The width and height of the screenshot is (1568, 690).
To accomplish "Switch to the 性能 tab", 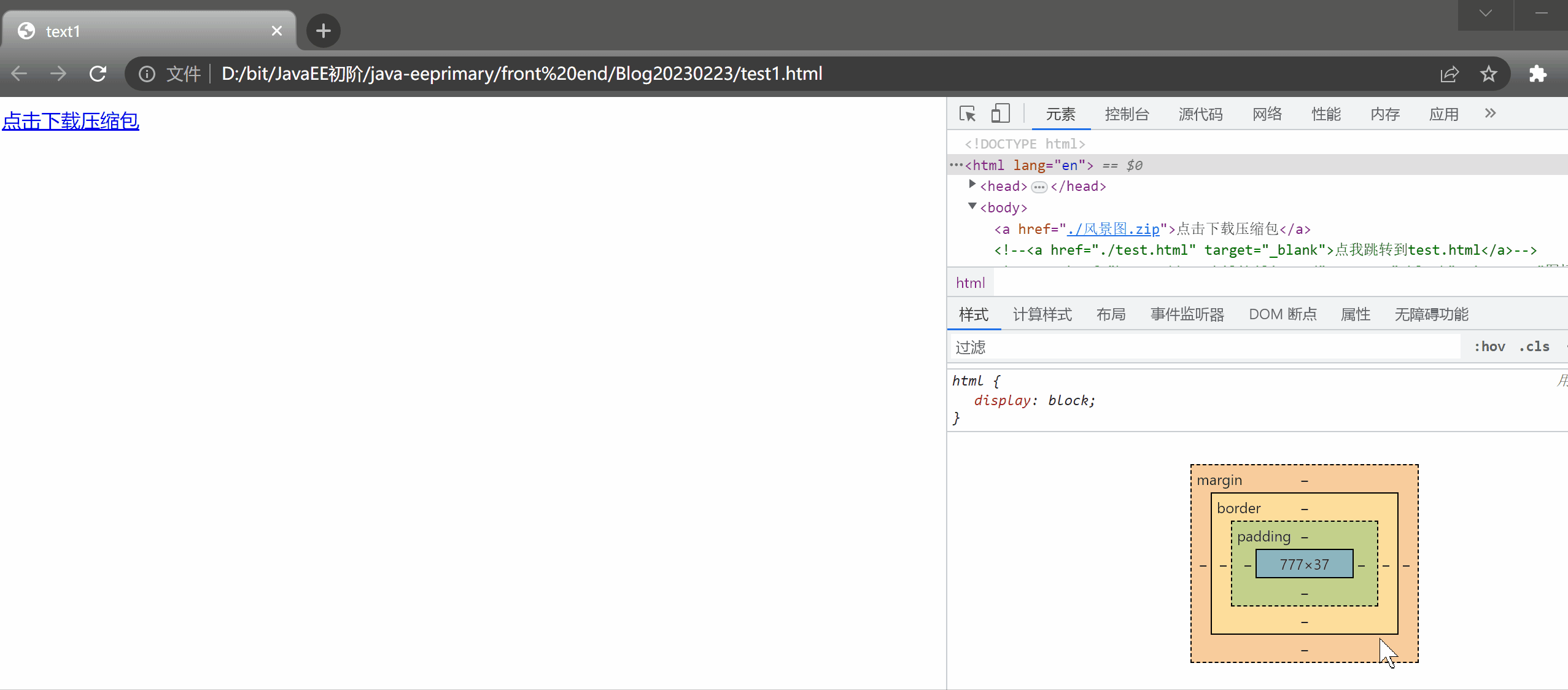I will coord(1326,114).
